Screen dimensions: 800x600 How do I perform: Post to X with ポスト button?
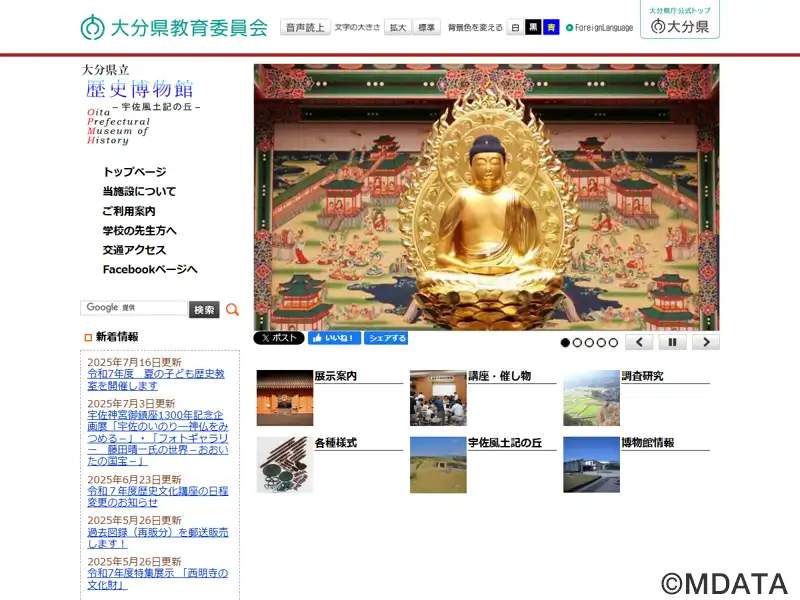click(x=279, y=338)
